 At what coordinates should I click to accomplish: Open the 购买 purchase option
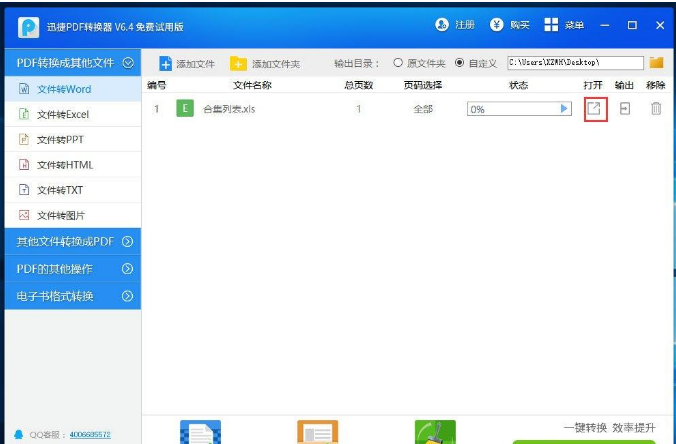pyautogui.click(x=497, y=25)
